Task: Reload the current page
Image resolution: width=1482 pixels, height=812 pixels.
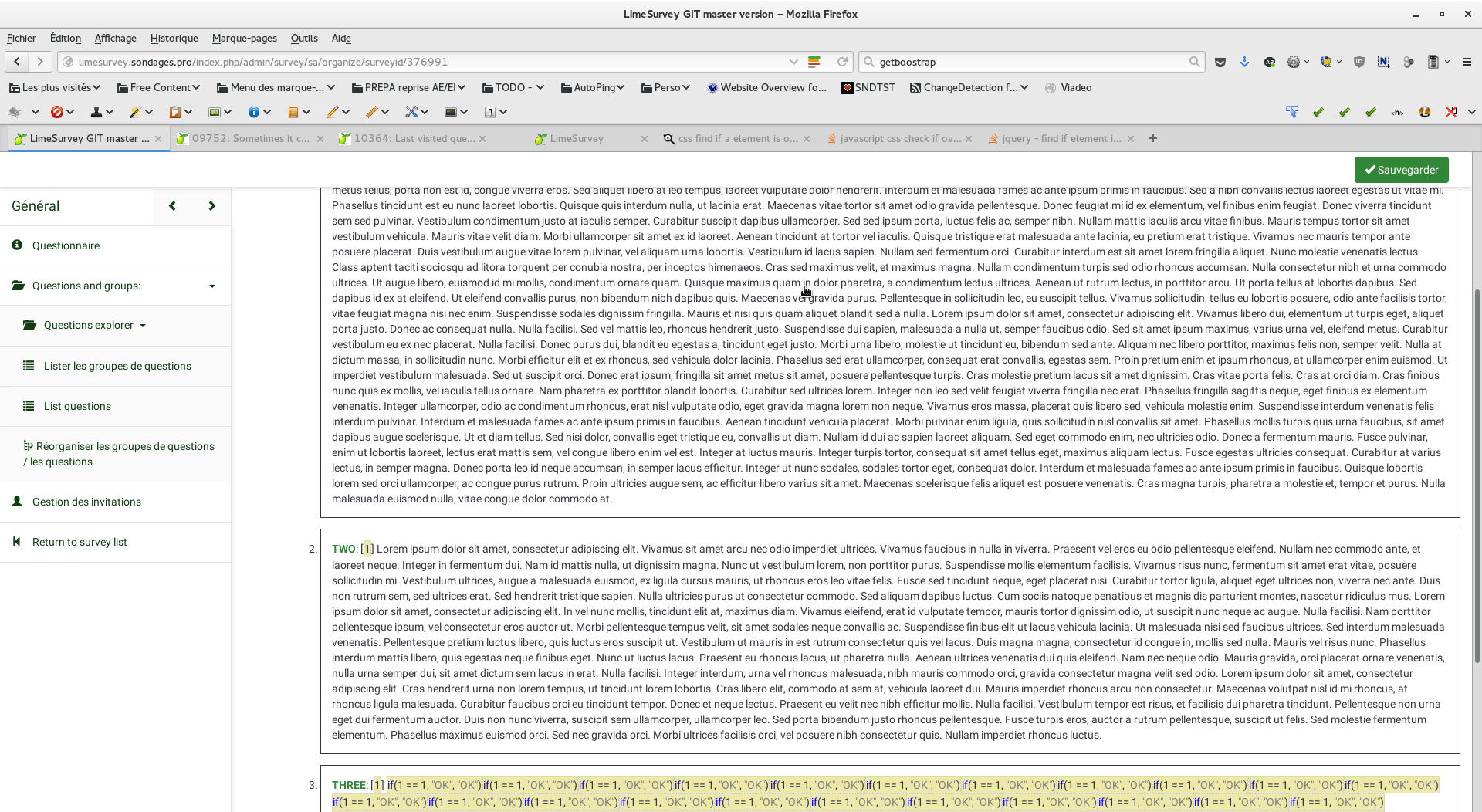Action: (842, 62)
